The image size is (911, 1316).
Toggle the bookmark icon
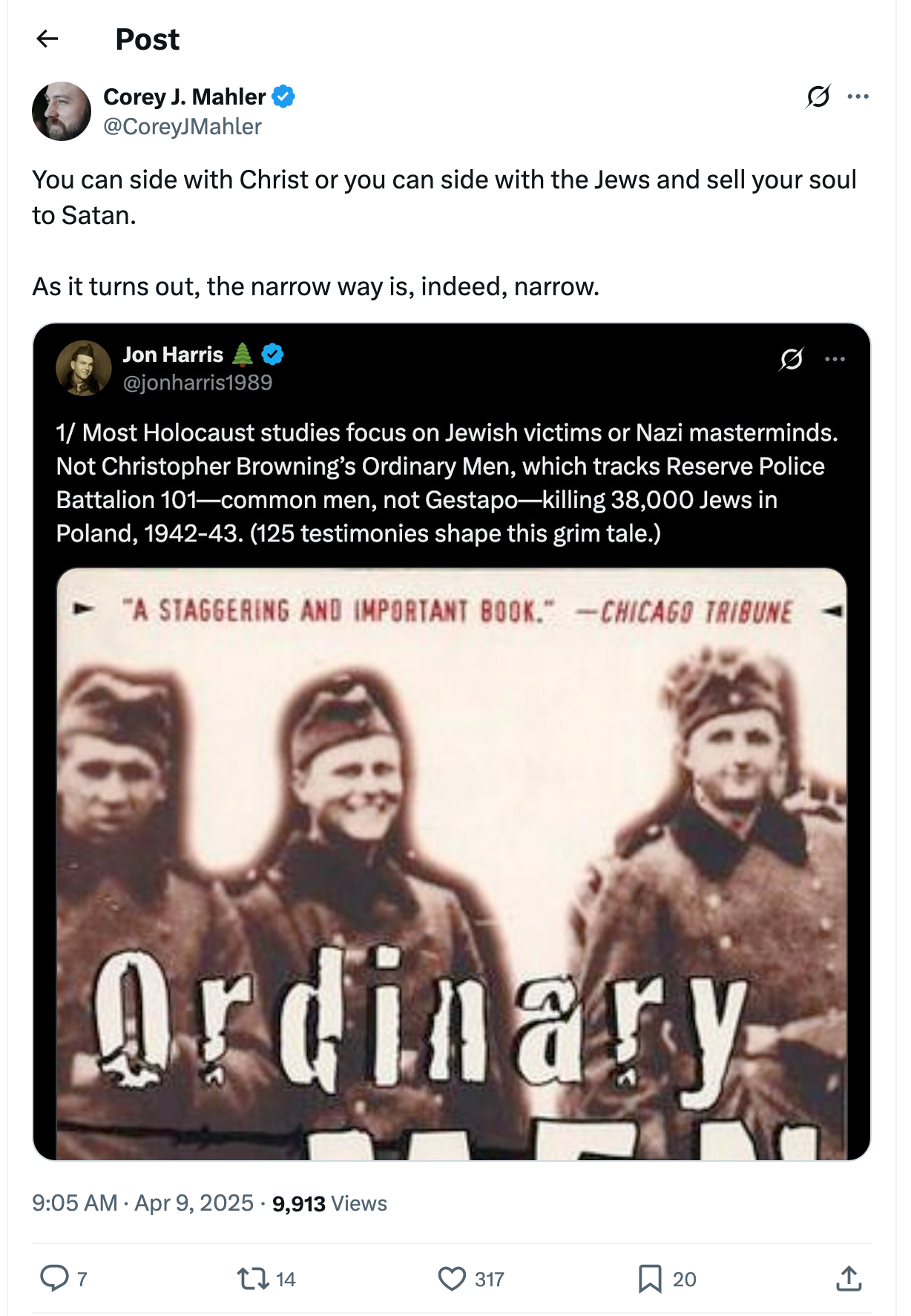click(650, 1278)
